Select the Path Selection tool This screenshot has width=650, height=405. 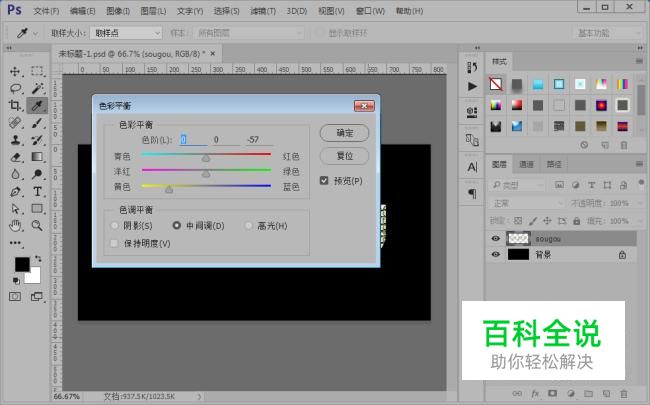click(15, 209)
